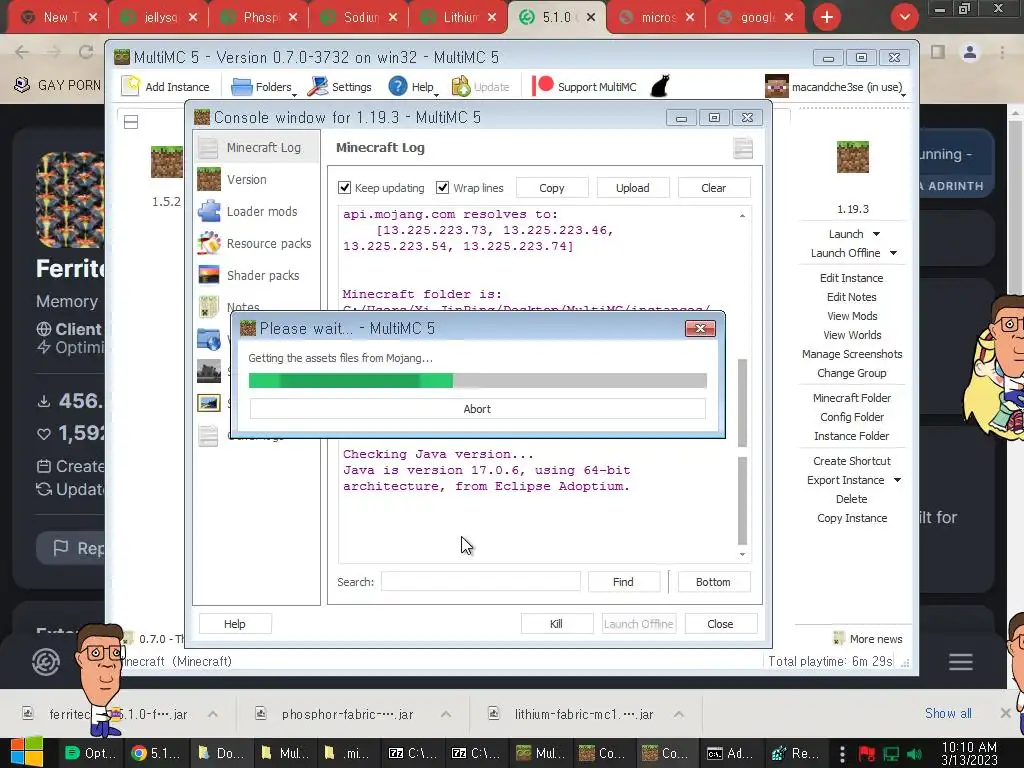
Task: Click View Mods in side panel
Action: point(852,316)
